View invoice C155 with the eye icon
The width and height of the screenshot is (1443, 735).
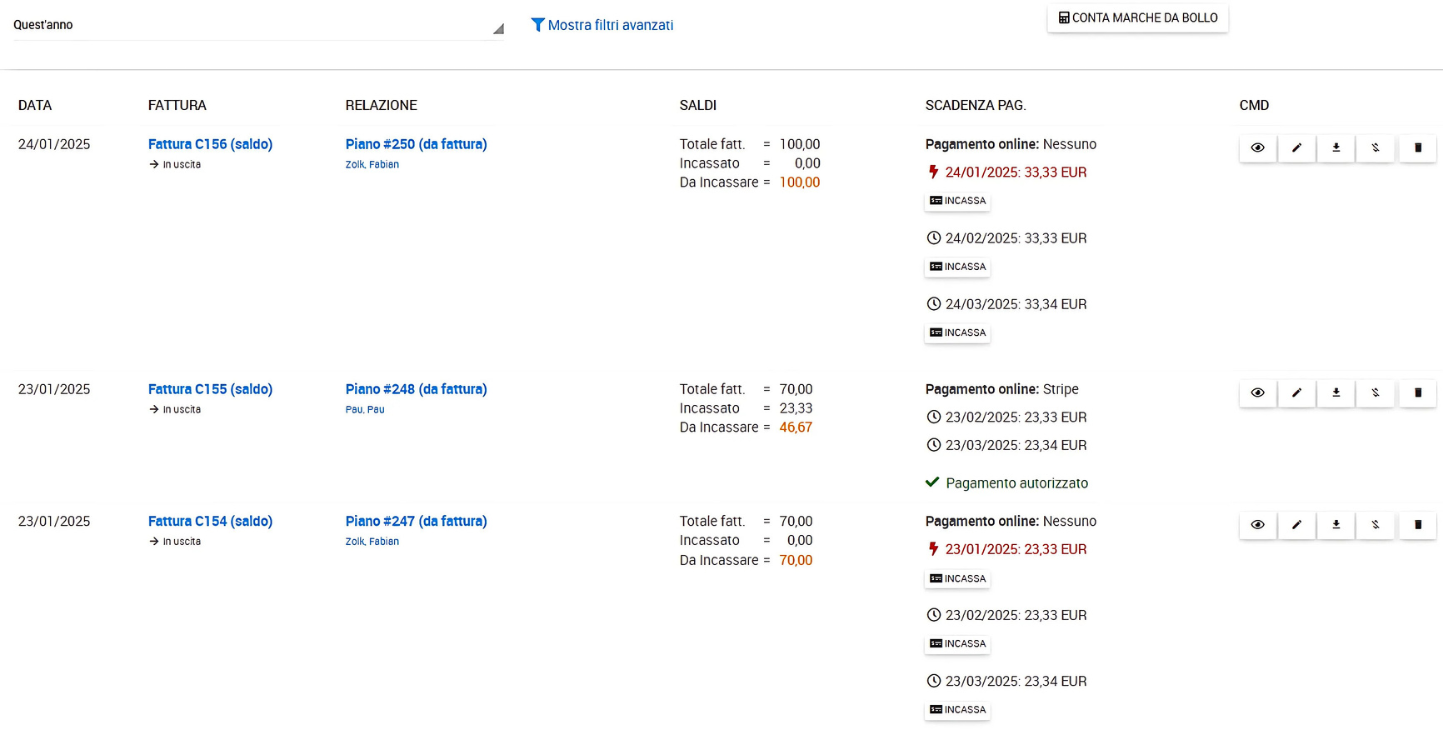pos(1258,393)
